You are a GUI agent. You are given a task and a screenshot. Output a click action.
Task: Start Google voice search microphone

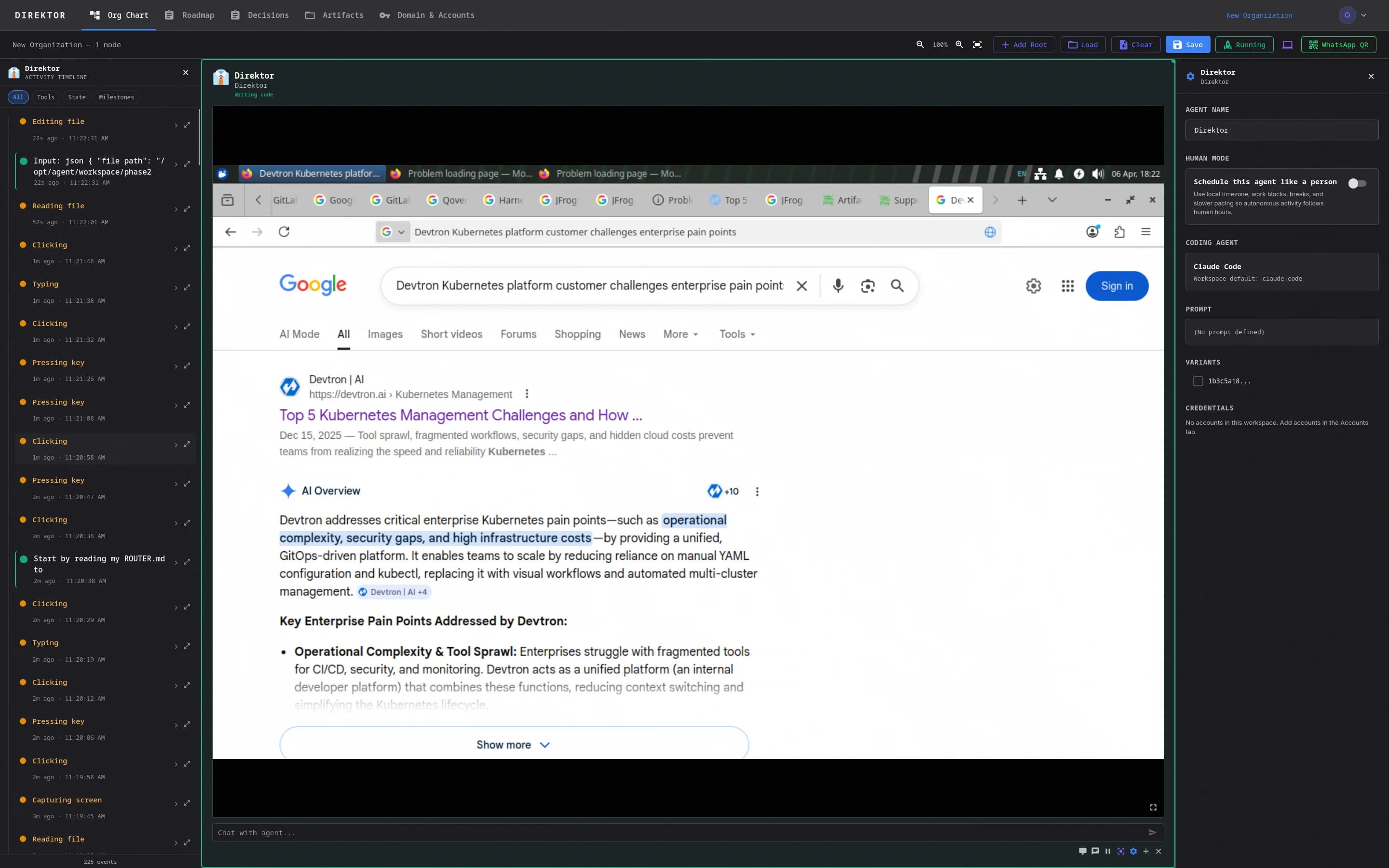(x=838, y=286)
